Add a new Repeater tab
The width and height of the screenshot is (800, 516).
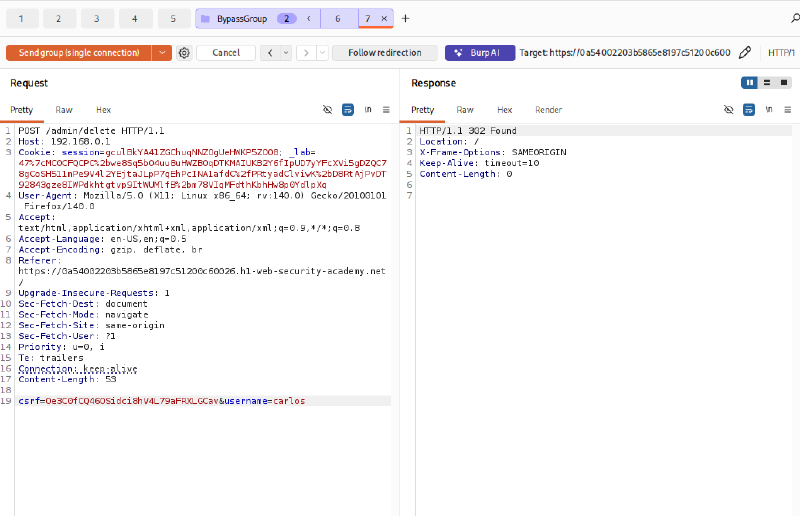406,19
